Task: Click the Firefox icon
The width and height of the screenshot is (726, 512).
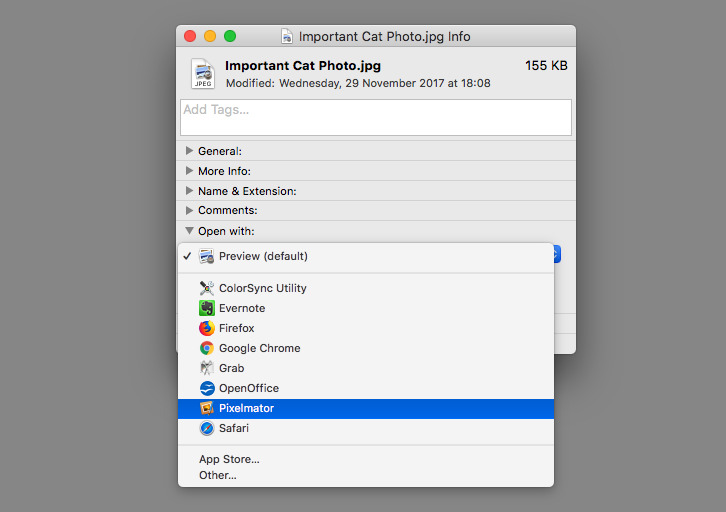Action: coord(207,328)
